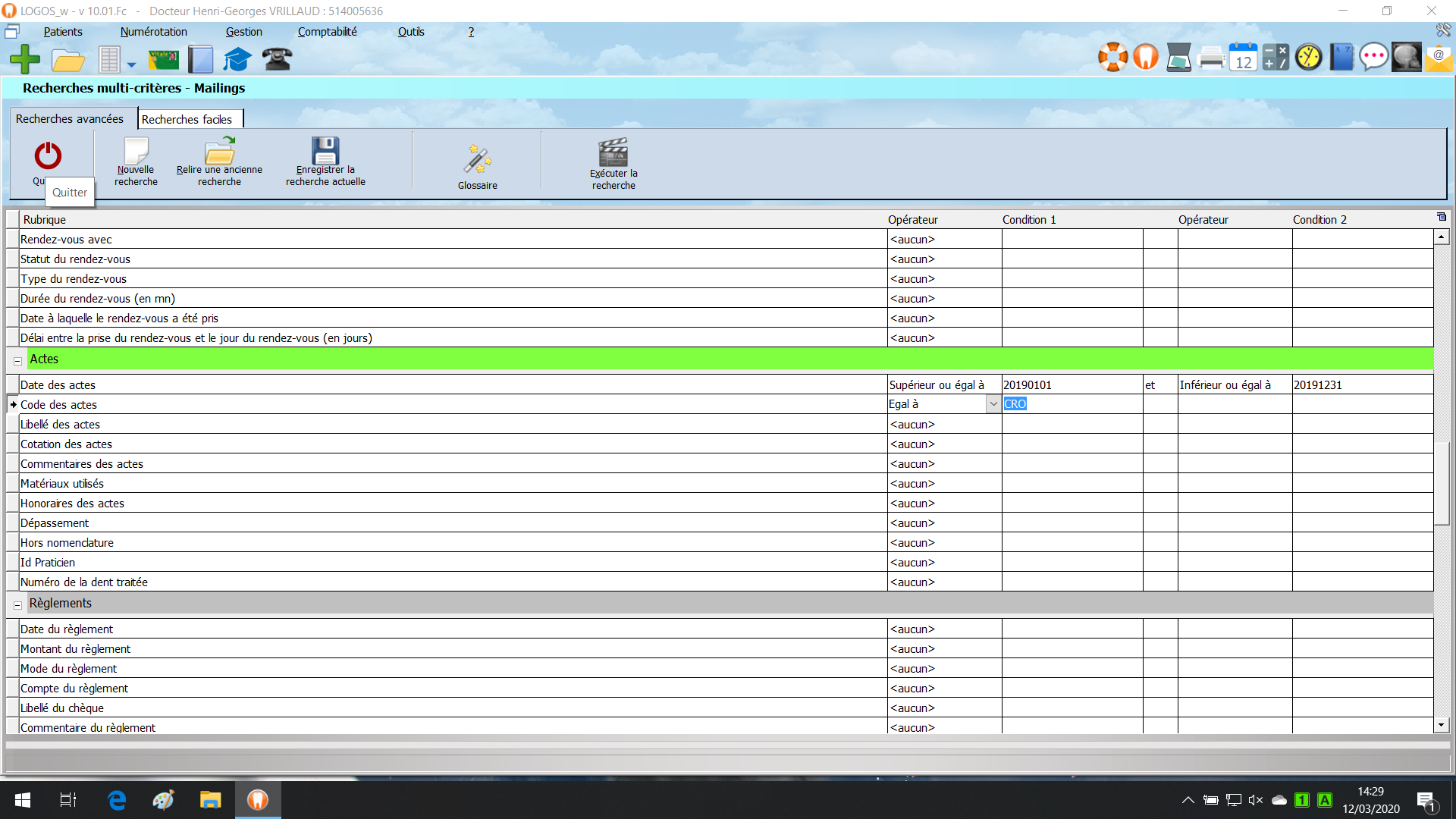The height and width of the screenshot is (819, 1456).
Task: Click Condition 1 field of Libellé des actes
Action: coord(1072,425)
